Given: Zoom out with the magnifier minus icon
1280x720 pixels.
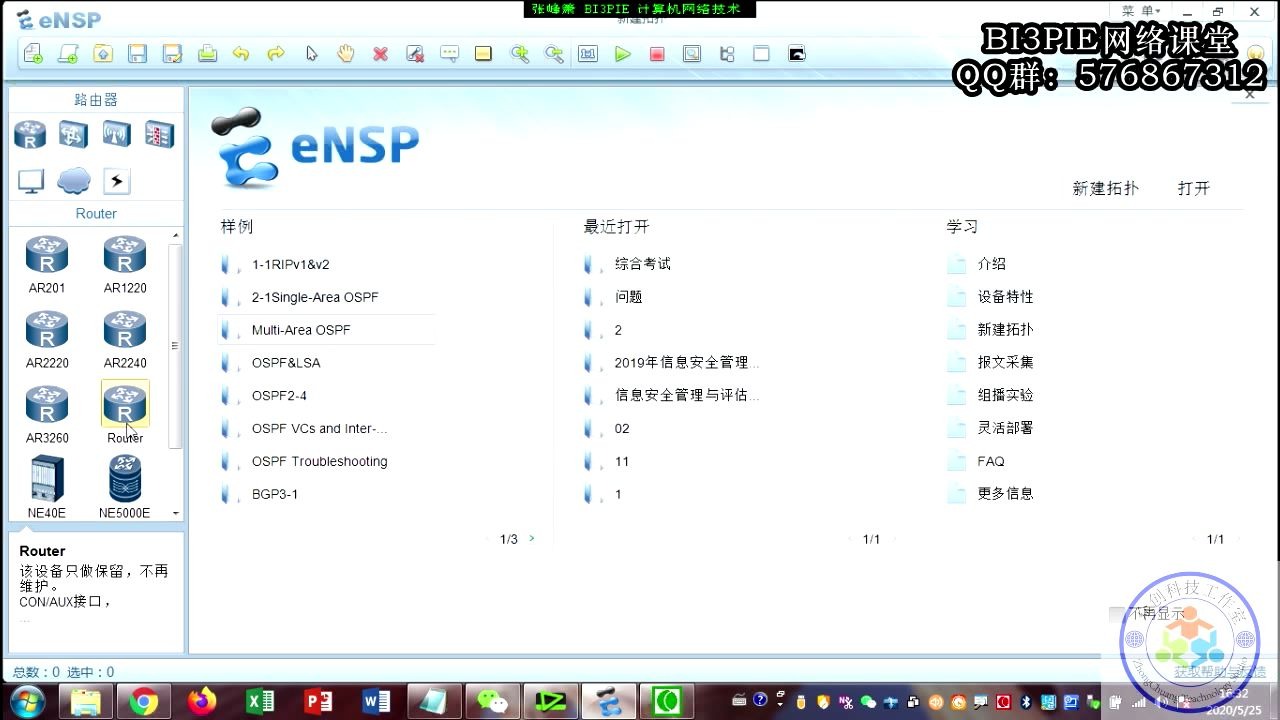Looking at the screenshot, I should pos(553,54).
